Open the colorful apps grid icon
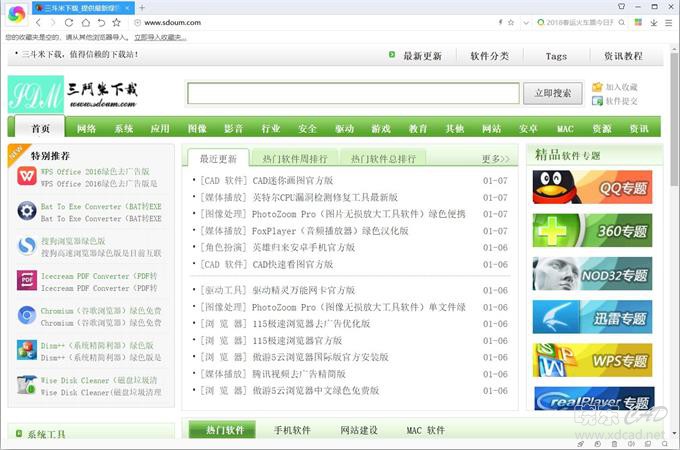 pyautogui.click(x=638, y=22)
